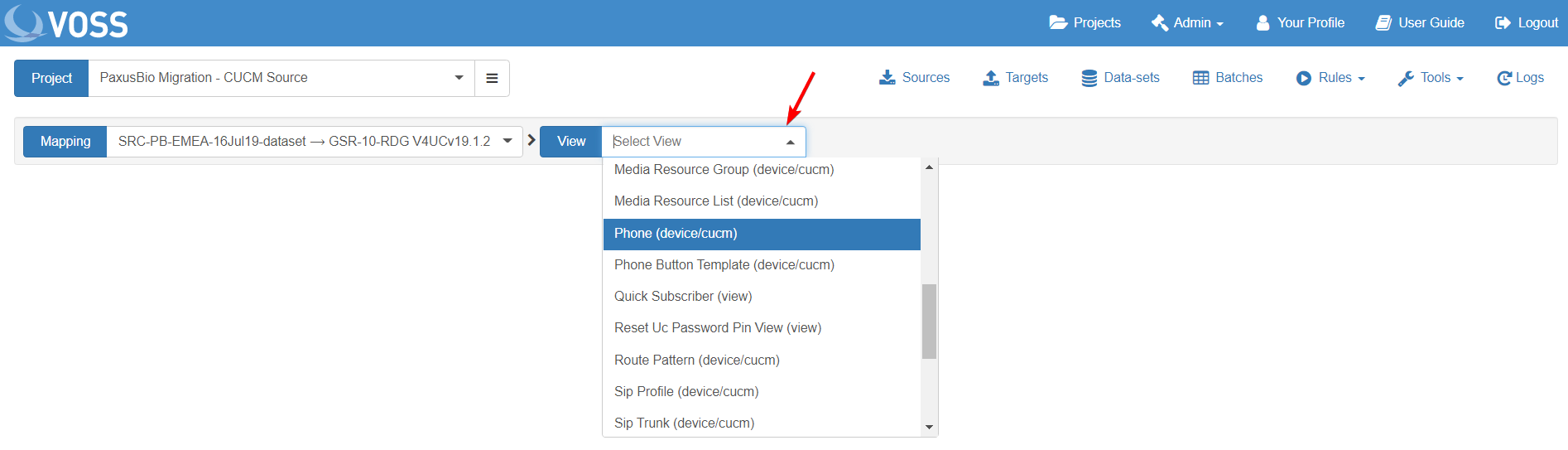The image size is (1568, 450).
Task: Click the hamburger menu beside project selector
Action: coord(492,78)
